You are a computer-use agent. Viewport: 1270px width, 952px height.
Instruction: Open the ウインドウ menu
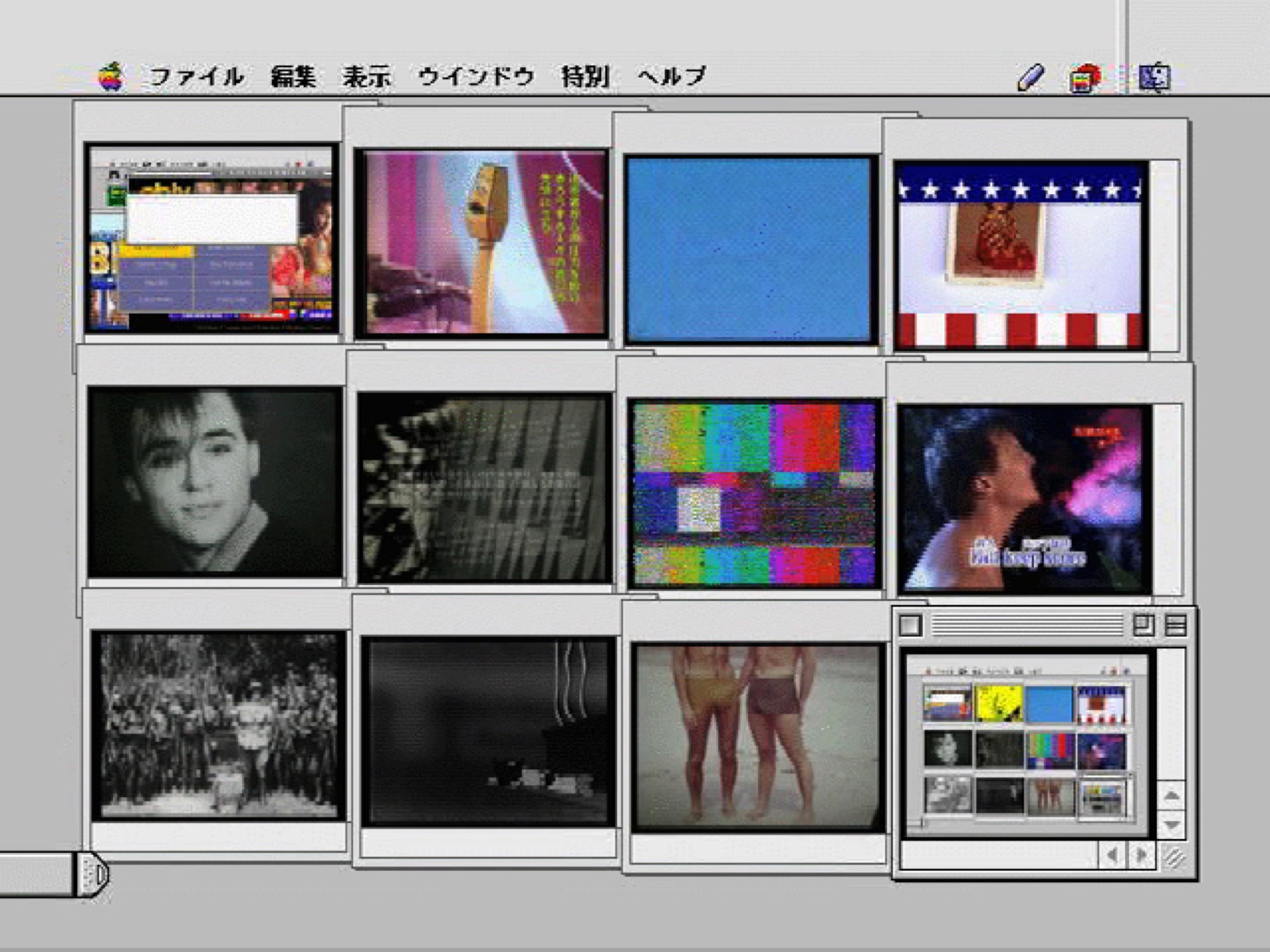[x=476, y=77]
